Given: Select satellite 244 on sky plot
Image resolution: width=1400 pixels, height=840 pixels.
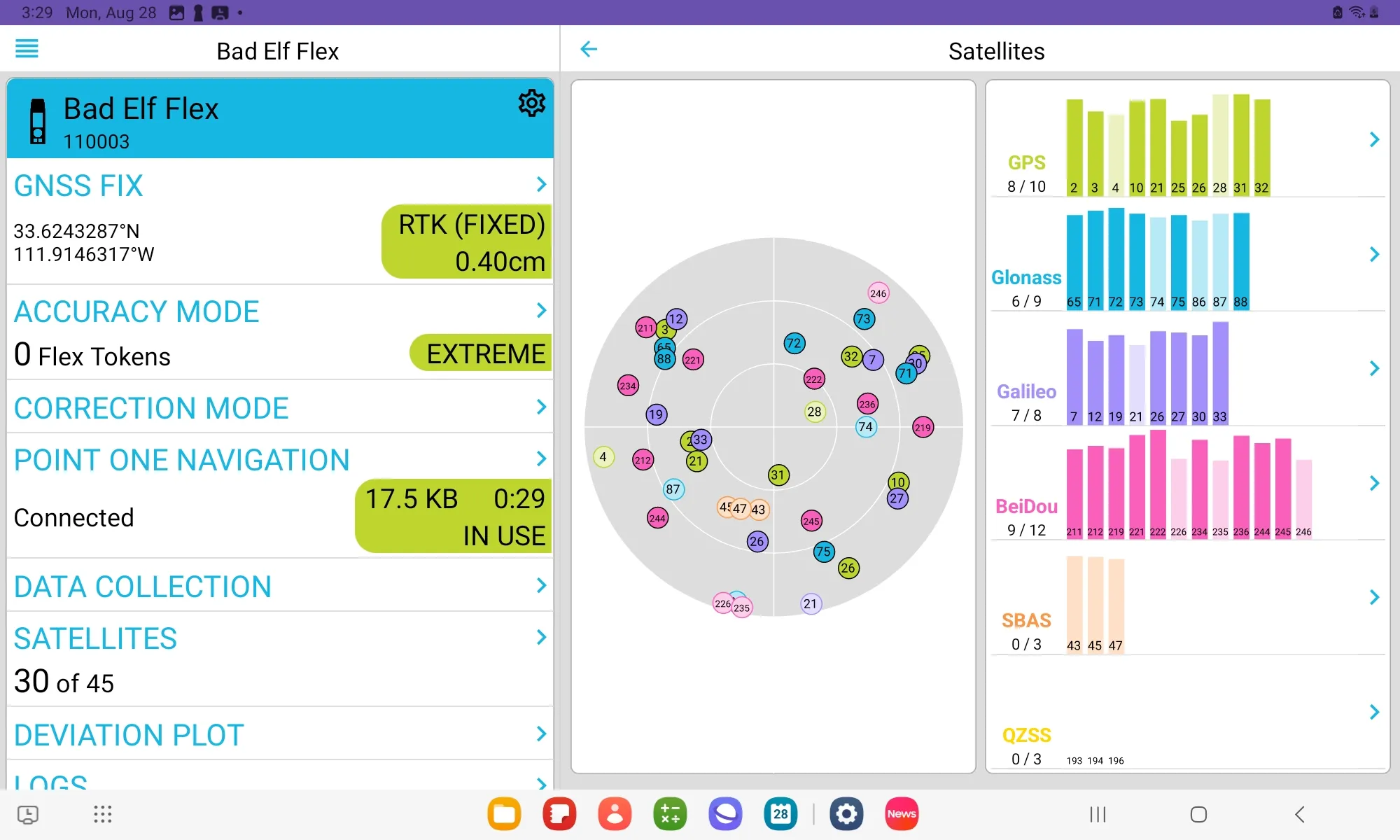Looking at the screenshot, I should (x=657, y=519).
